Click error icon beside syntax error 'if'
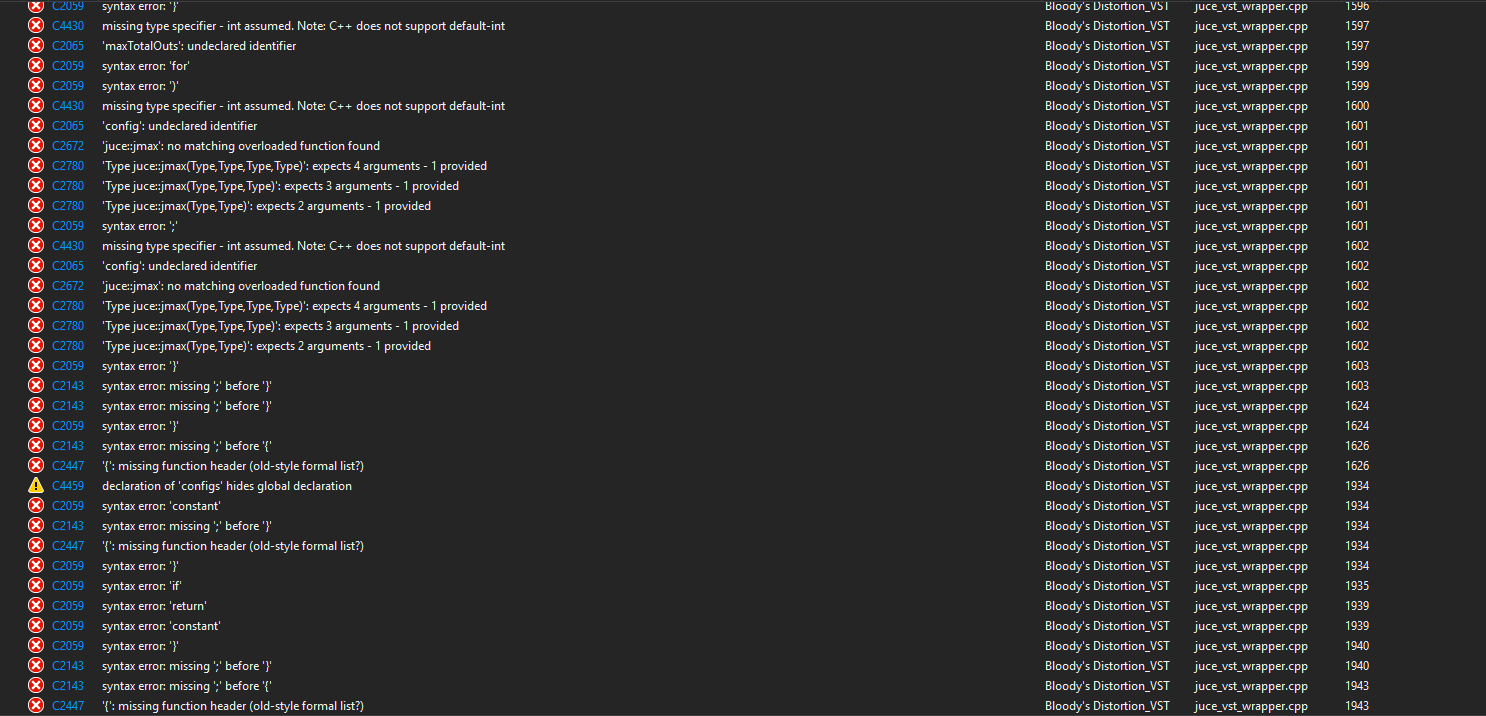This screenshot has height=716, width=1486. pyautogui.click(x=36, y=585)
